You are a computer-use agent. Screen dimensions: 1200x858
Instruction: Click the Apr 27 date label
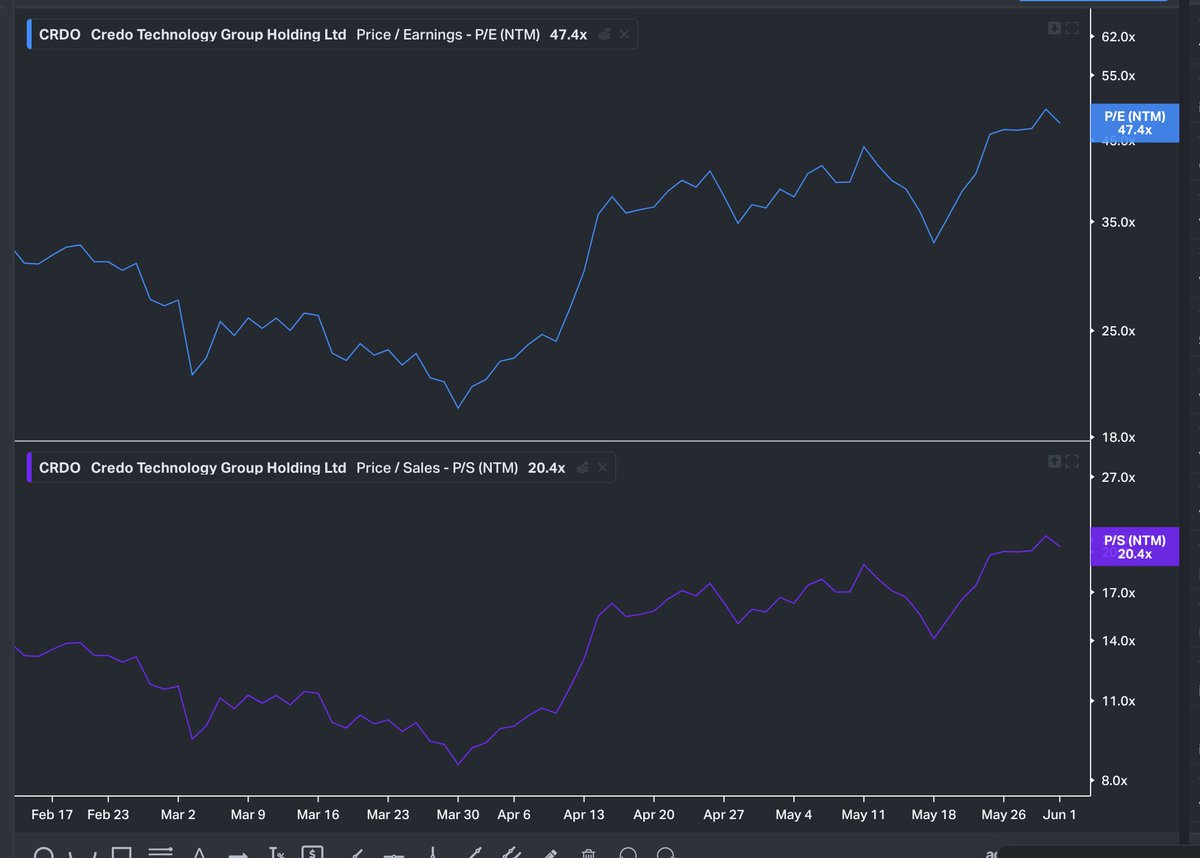tap(724, 815)
